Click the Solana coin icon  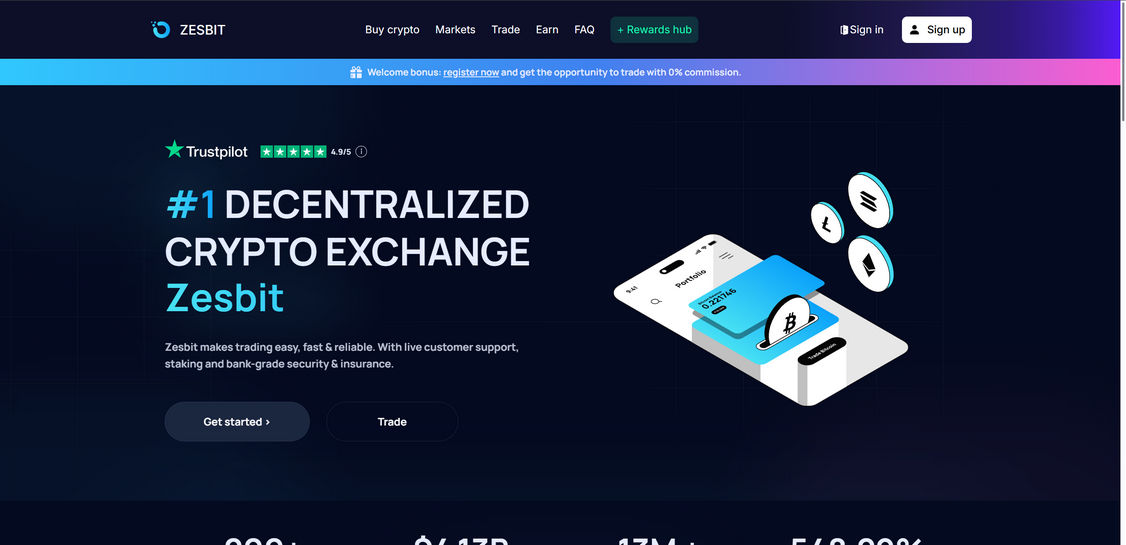(870, 200)
